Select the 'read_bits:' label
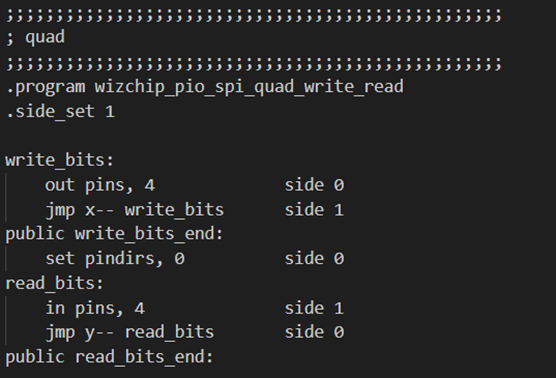 point(54,283)
